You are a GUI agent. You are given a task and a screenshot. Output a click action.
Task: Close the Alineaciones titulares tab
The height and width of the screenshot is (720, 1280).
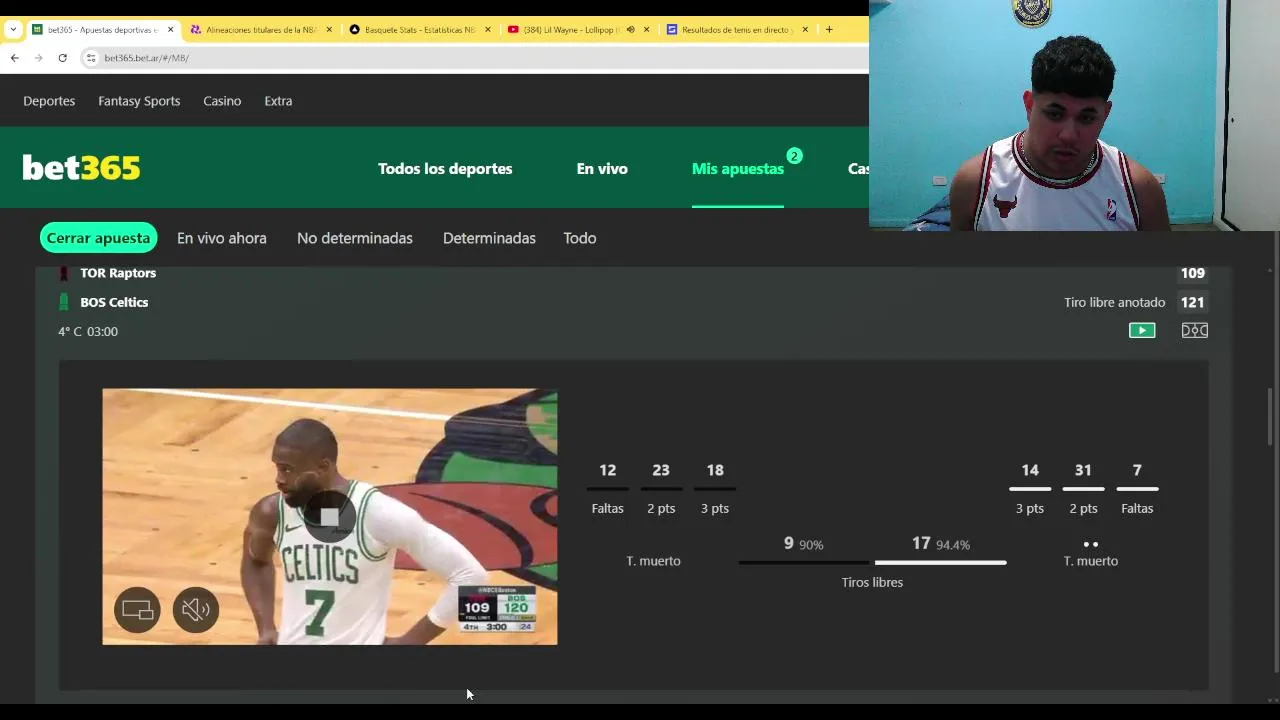(329, 29)
